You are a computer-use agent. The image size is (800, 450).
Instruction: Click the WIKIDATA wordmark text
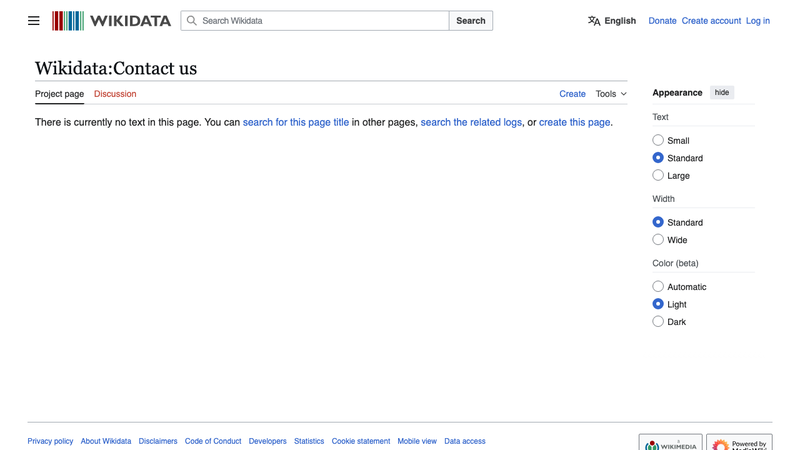click(x=130, y=21)
